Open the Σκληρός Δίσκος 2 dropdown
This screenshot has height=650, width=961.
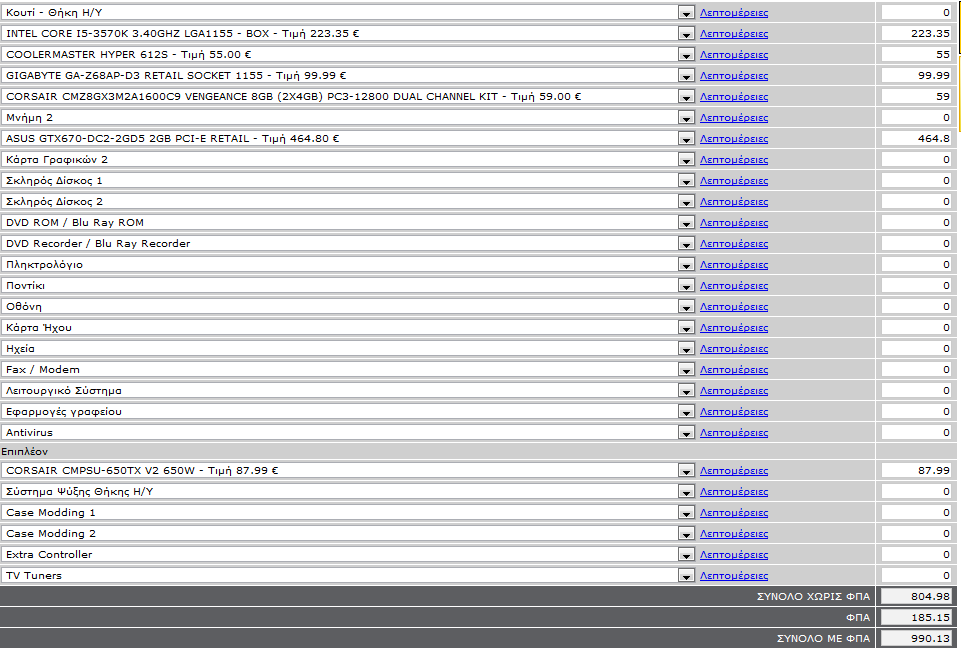pos(348,202)
